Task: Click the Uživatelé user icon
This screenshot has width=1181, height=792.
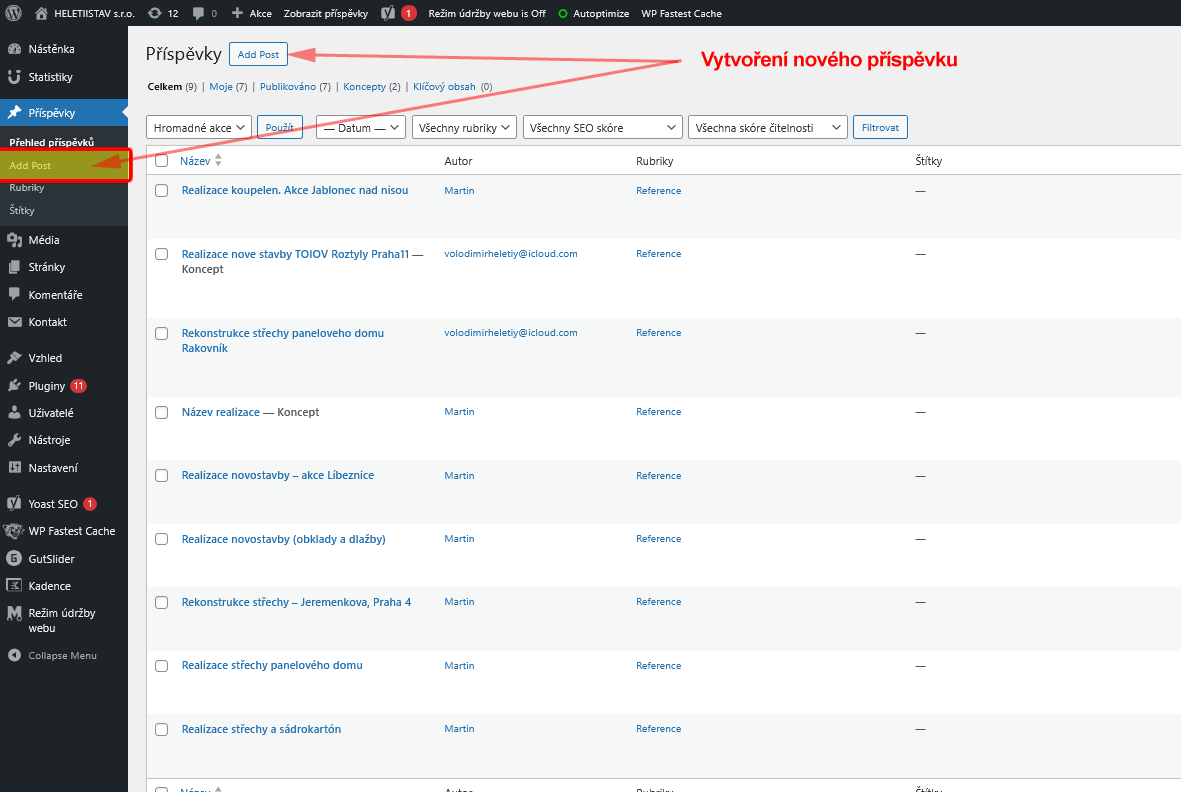Action: tap(14, 413)
